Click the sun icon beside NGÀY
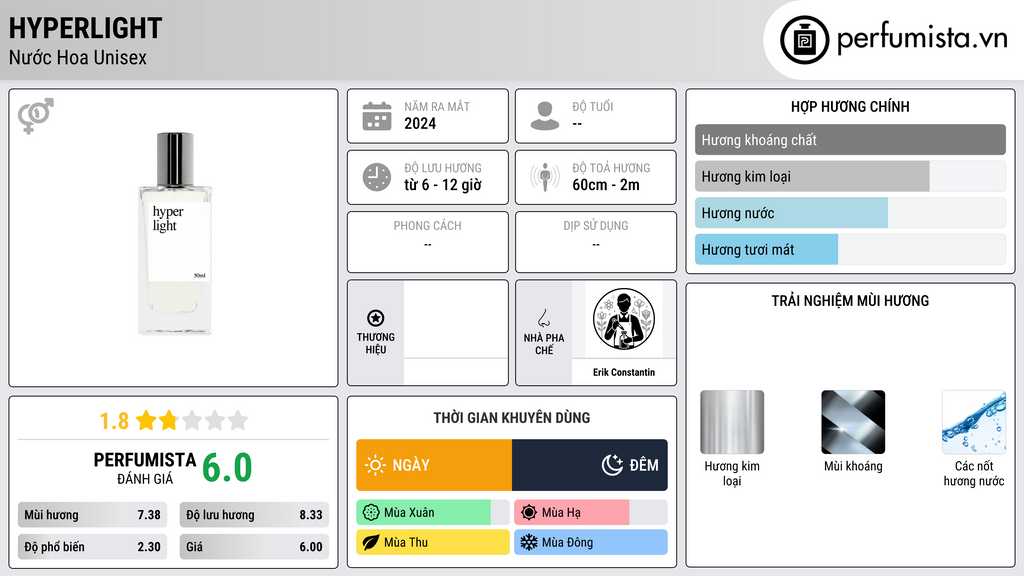This screenshot has width=1024, height=576. 375,465
